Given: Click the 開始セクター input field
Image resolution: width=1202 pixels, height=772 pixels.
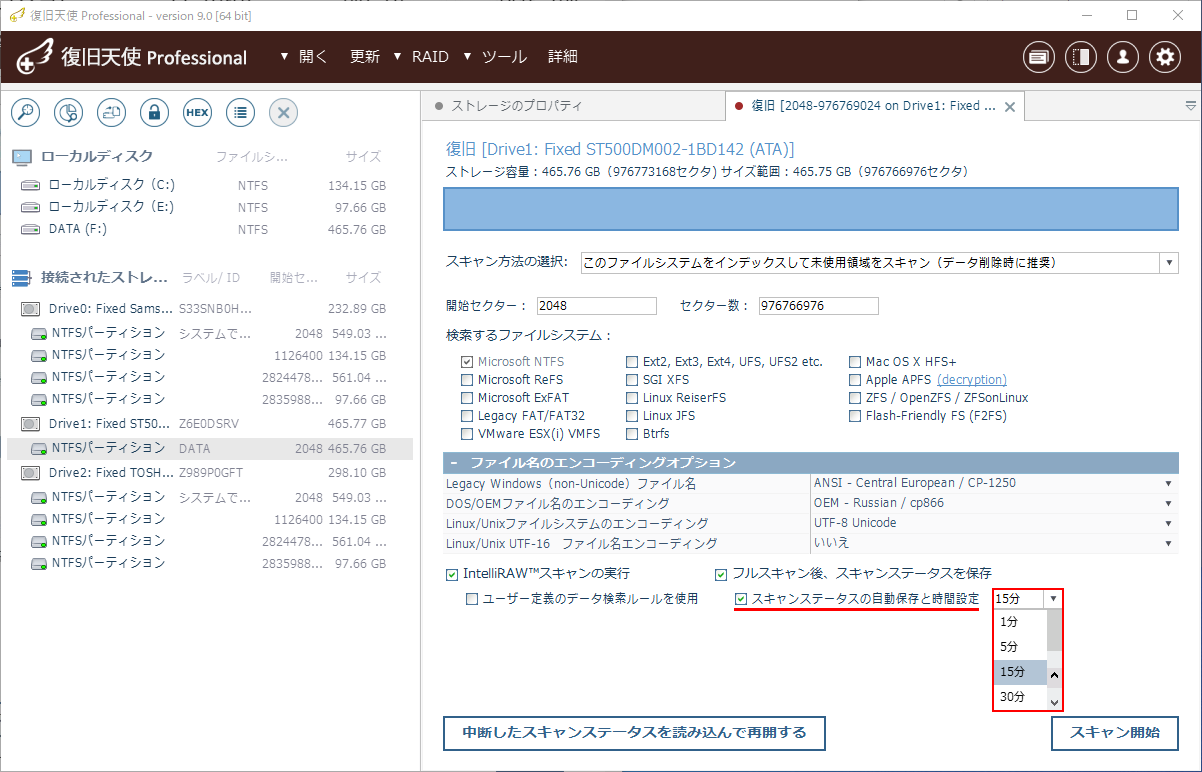Looking at the screenshot, I should 596,305.
